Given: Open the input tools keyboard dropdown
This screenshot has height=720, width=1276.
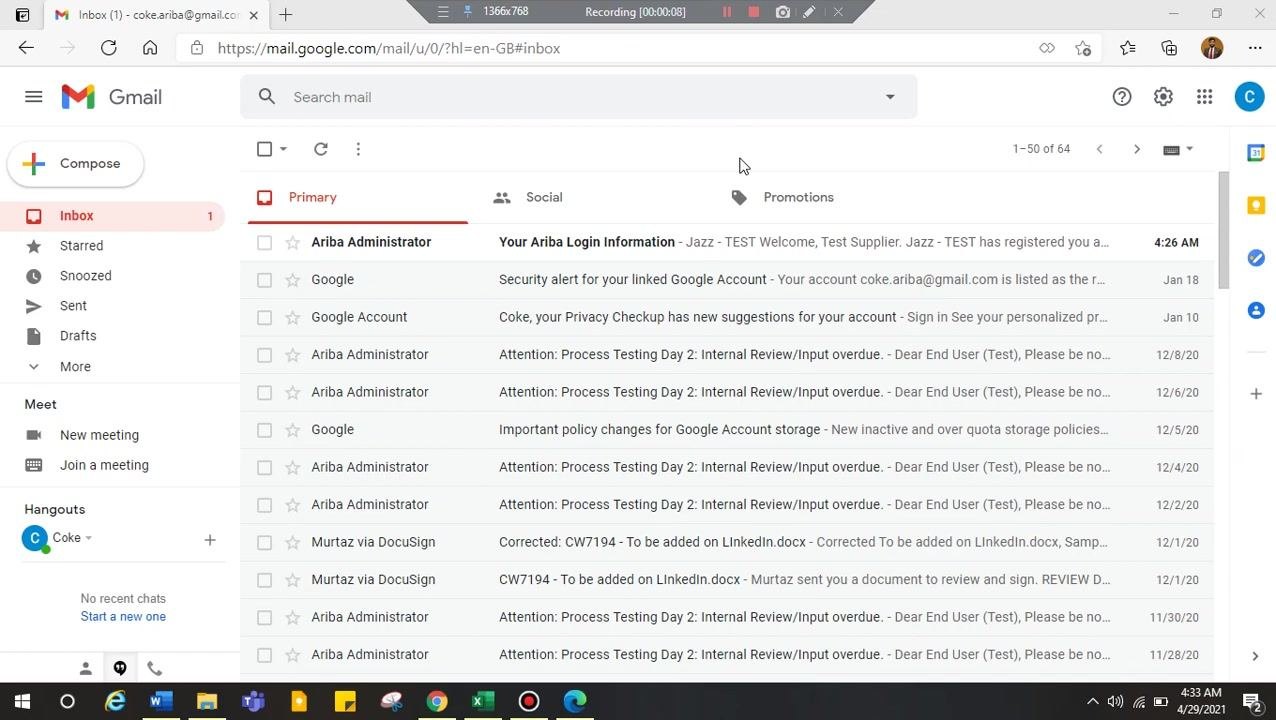Looking at the screenshot, I should pos(1178,149).
